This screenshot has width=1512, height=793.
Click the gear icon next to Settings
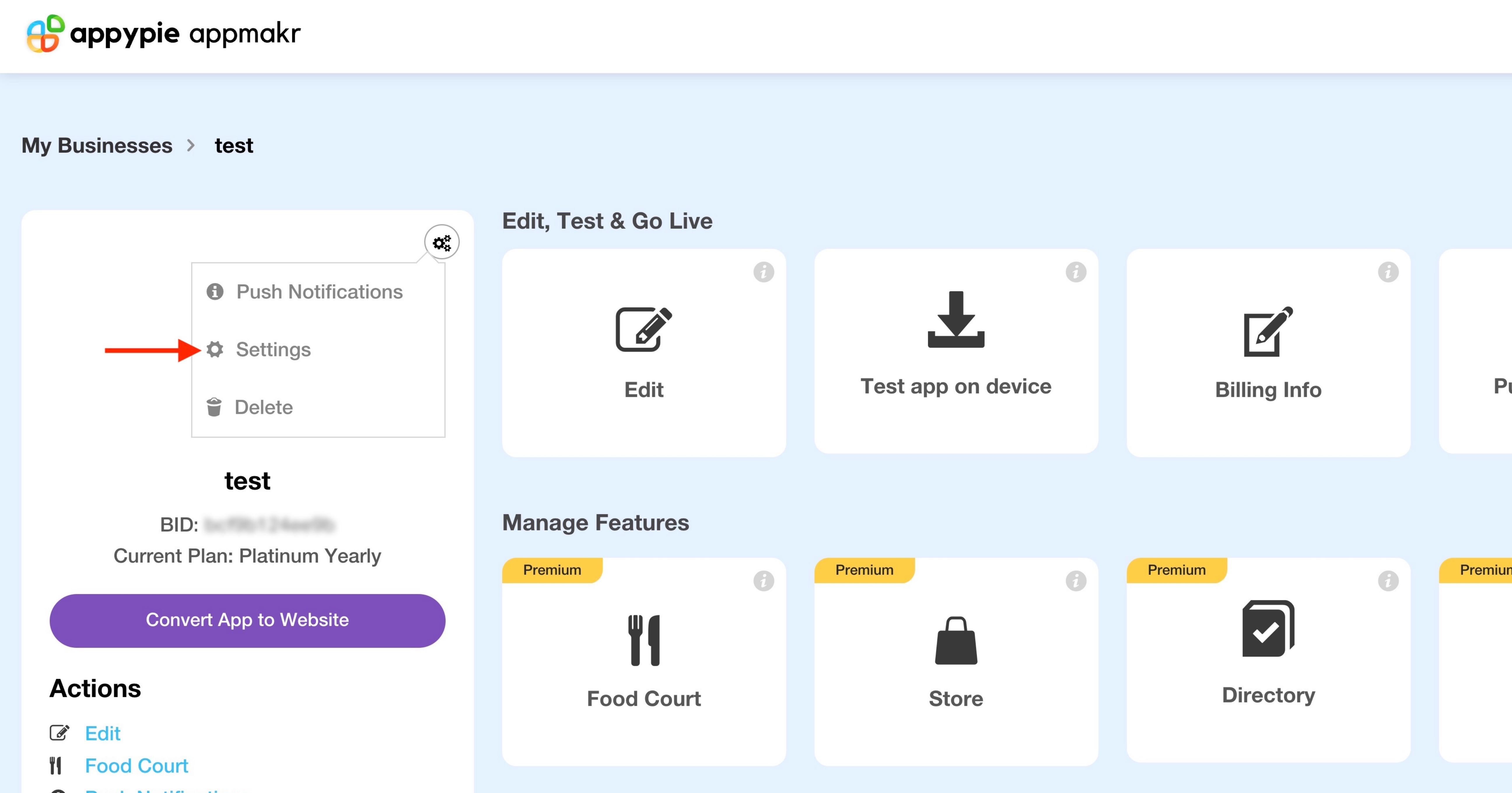click(x=215, y=350)
